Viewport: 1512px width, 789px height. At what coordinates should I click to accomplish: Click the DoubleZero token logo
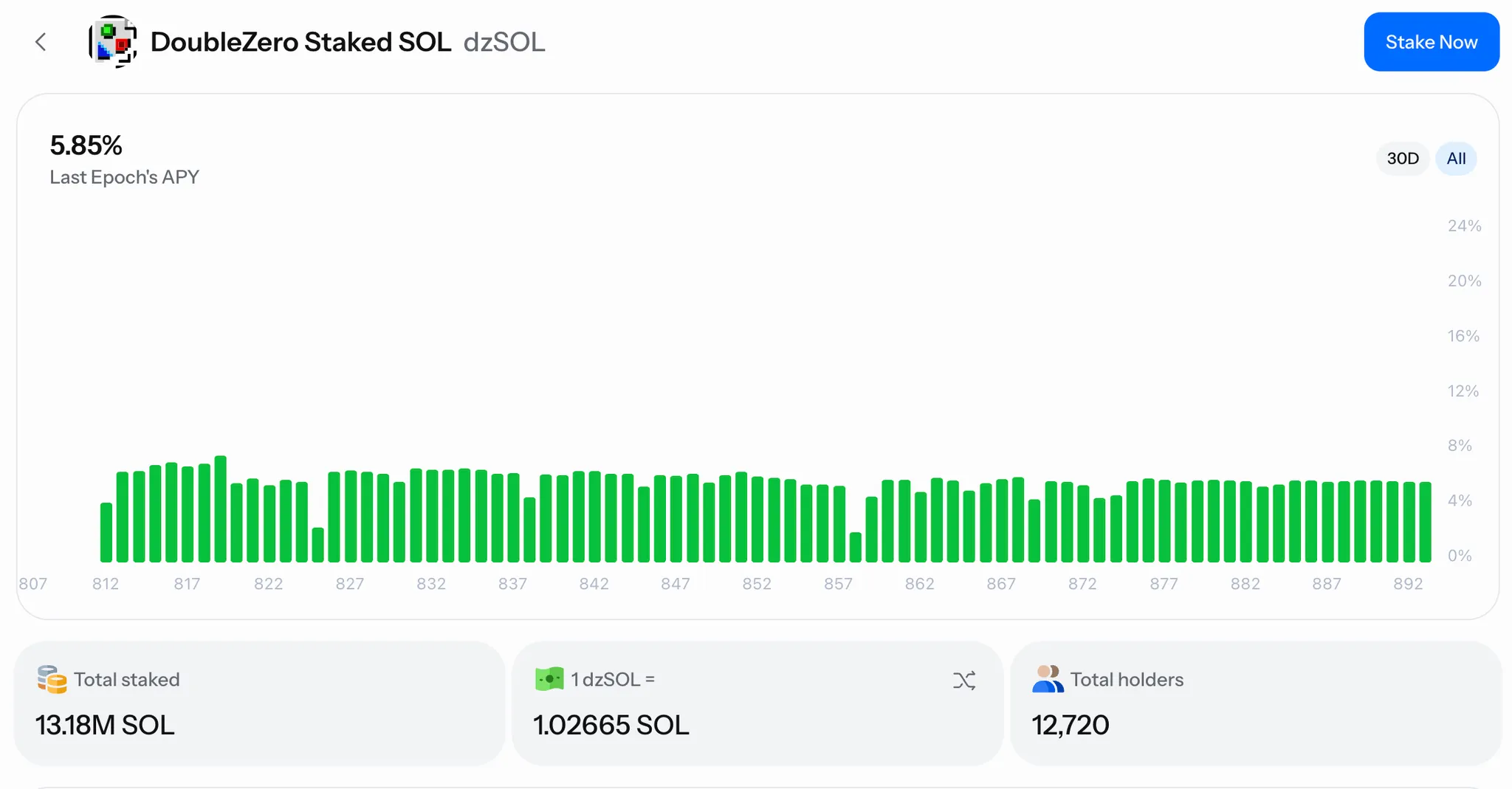113,42
